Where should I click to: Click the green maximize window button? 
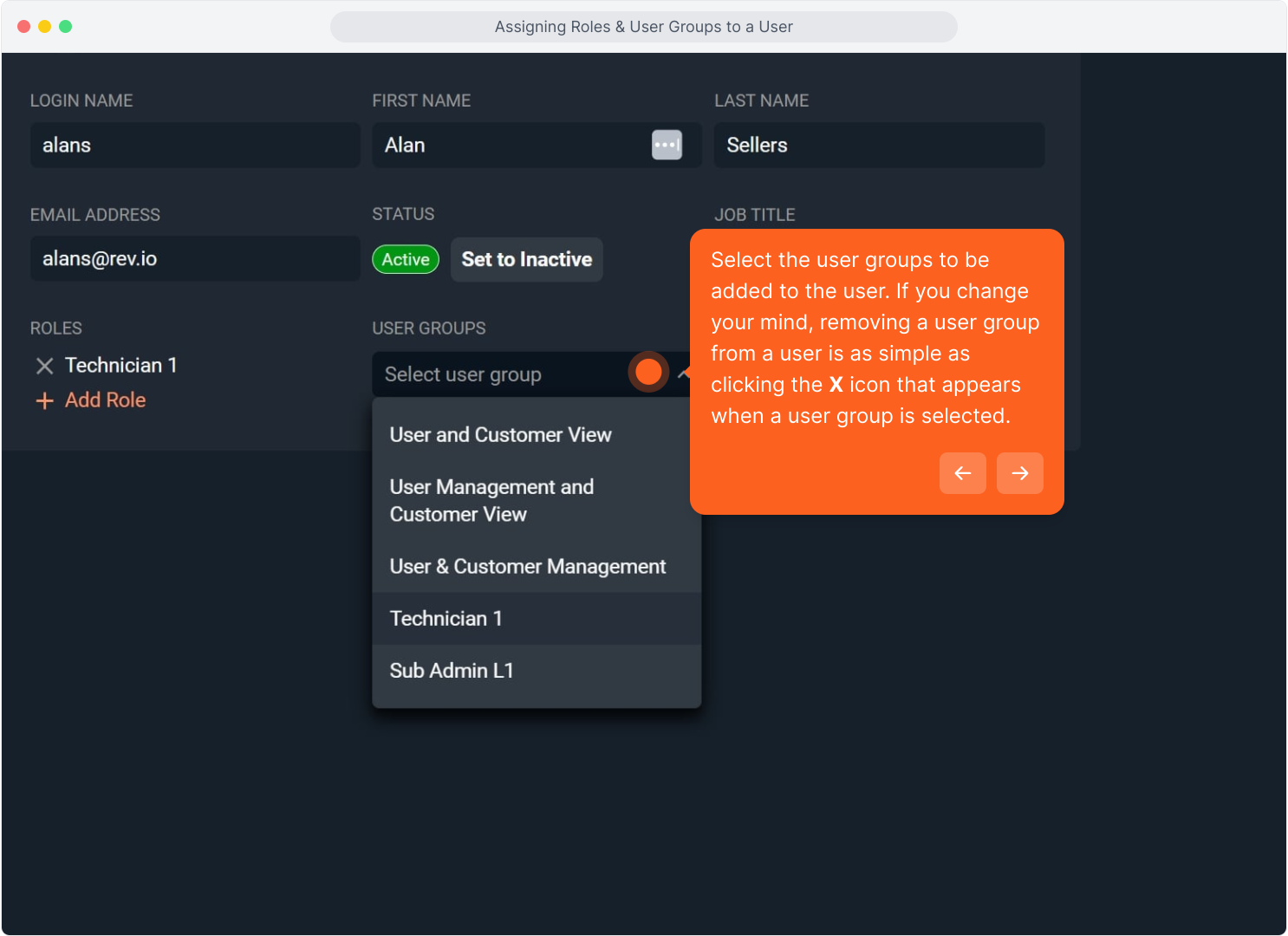coord(66,27)
